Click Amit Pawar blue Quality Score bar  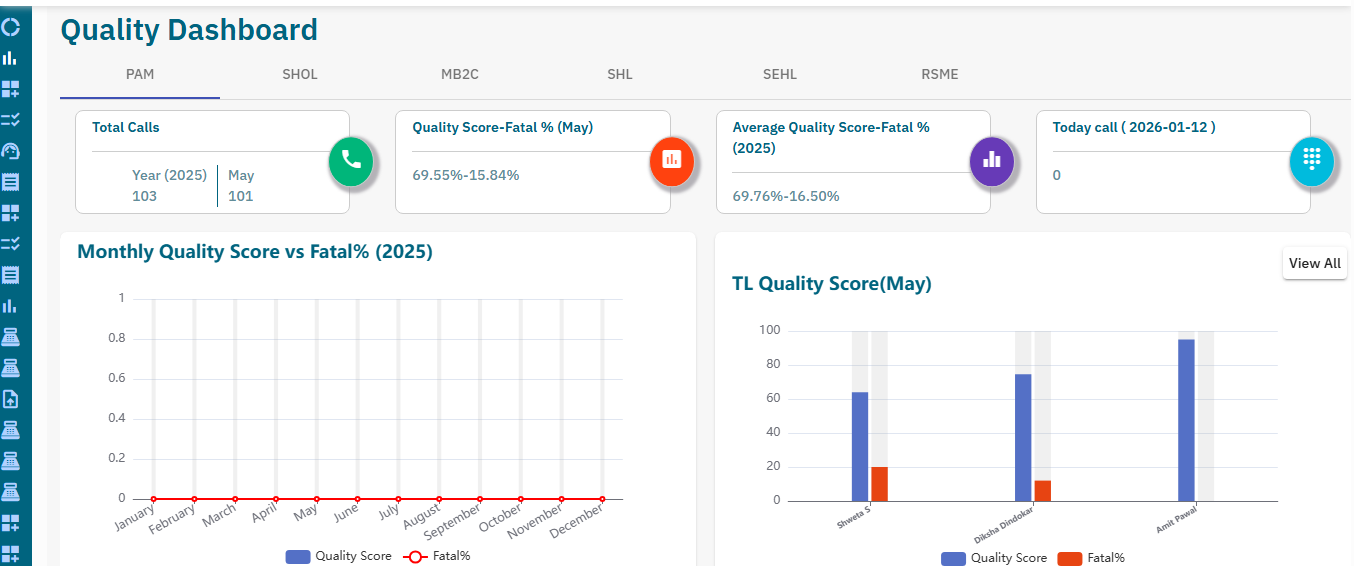click(x=1186, y=420)
